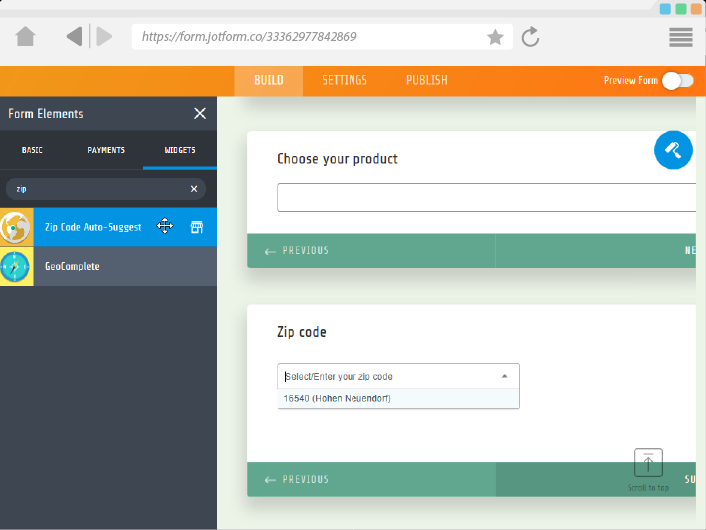This screenshot has height=530, width=706.
Task: Expand the zip code dropdown arrow
Action: (504, 376)
